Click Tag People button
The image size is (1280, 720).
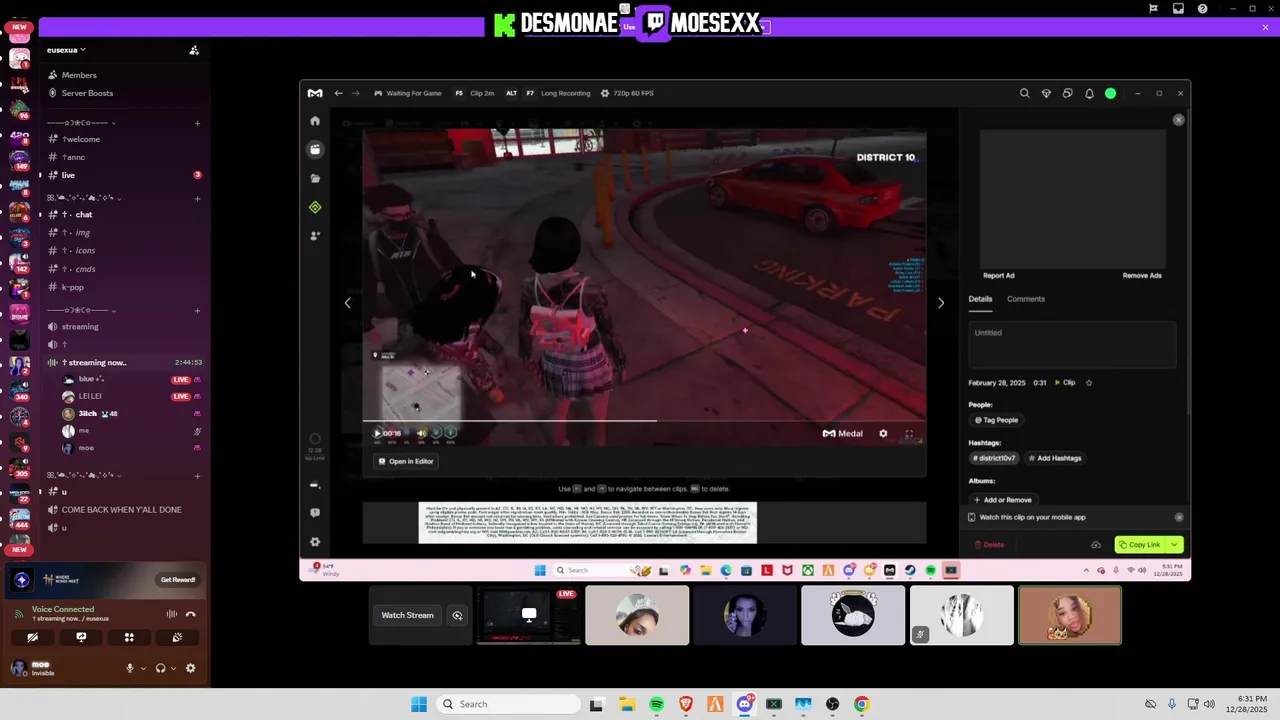coord(996,420)
